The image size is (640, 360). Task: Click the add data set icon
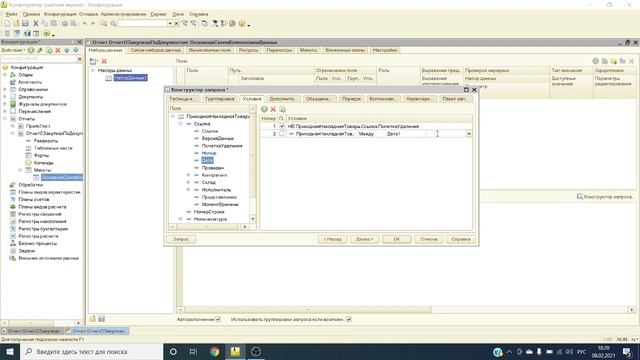pos(93,61)
